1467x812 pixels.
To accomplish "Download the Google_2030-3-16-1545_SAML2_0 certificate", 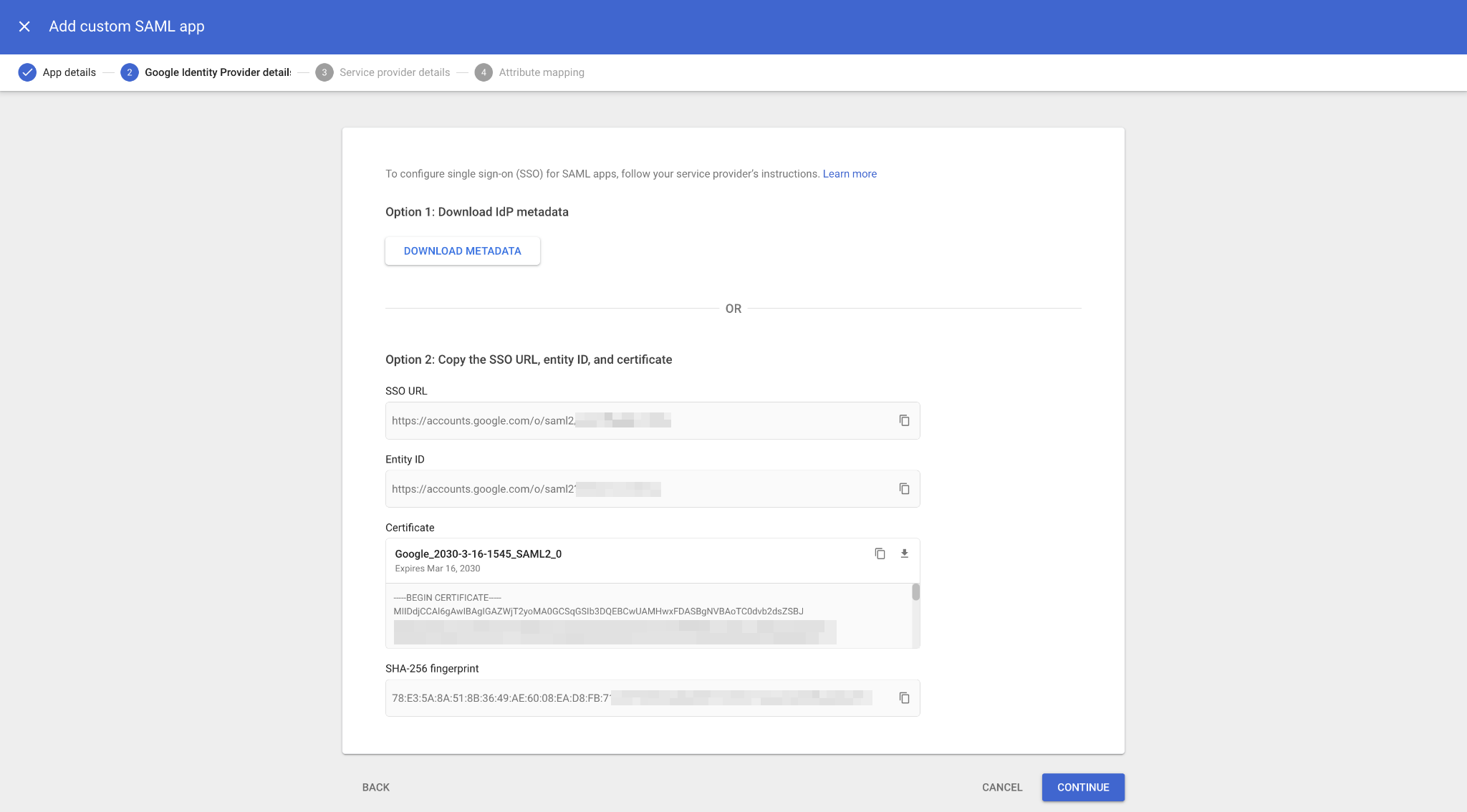I will point(904,553).
